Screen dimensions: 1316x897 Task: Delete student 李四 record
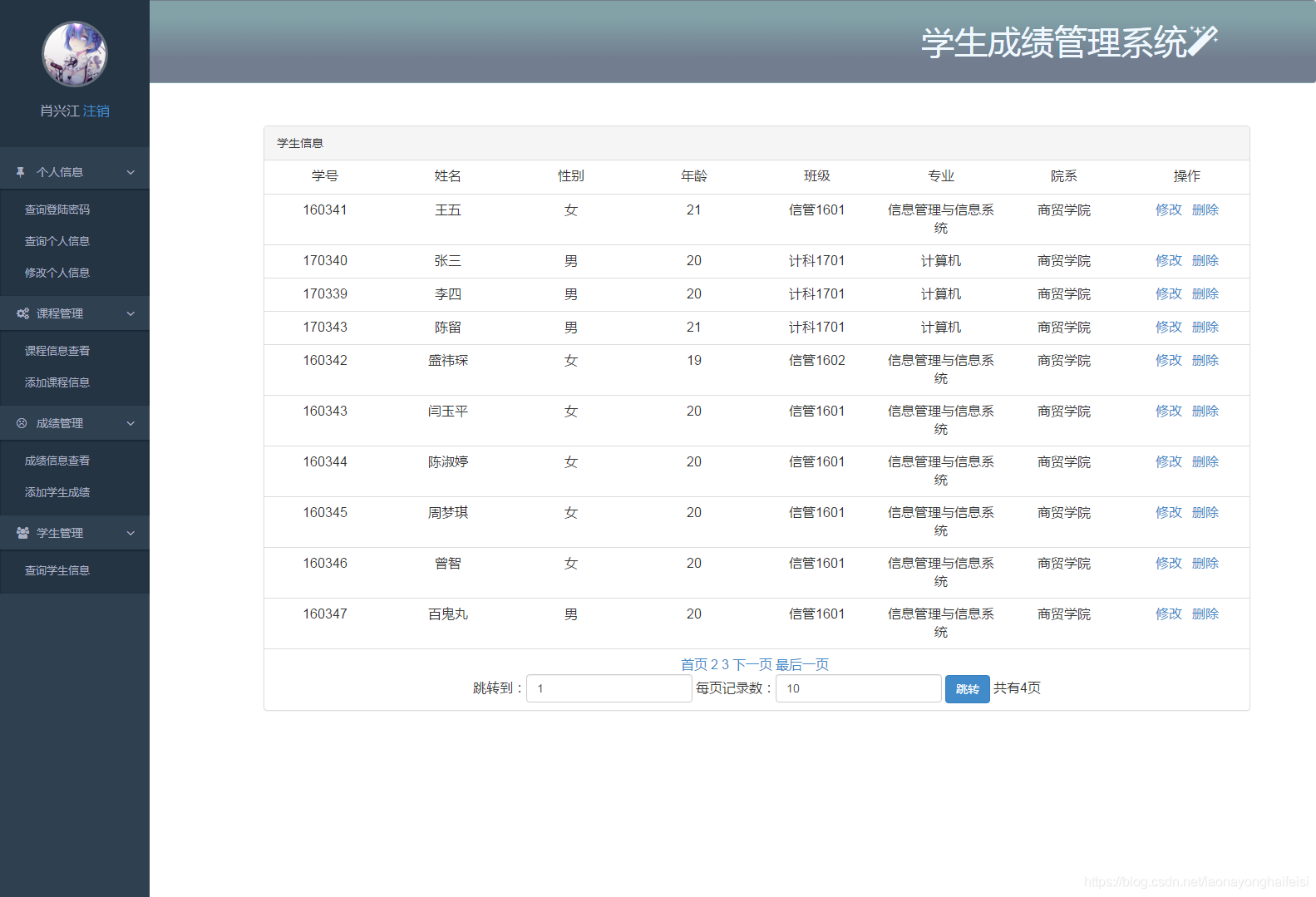(1205, 293)
